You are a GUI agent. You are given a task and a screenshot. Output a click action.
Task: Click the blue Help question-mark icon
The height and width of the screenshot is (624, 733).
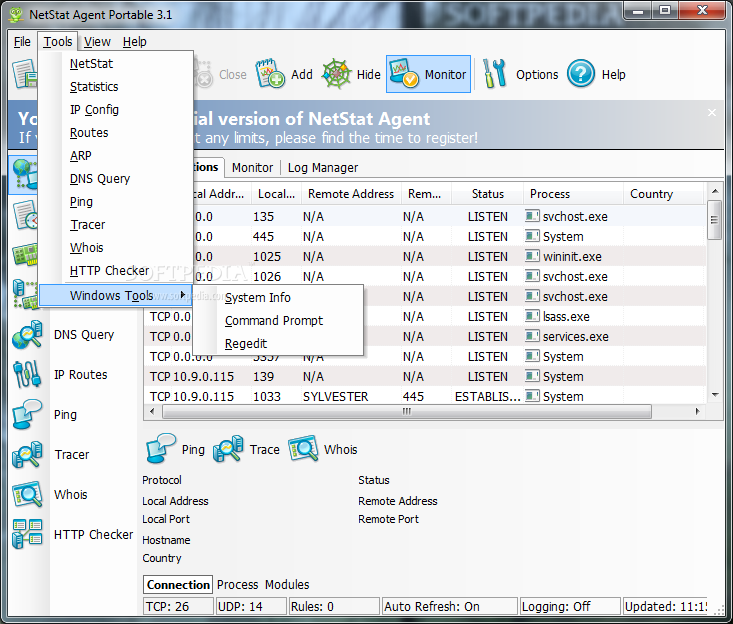pyautogui.click(x=581, y=74)
